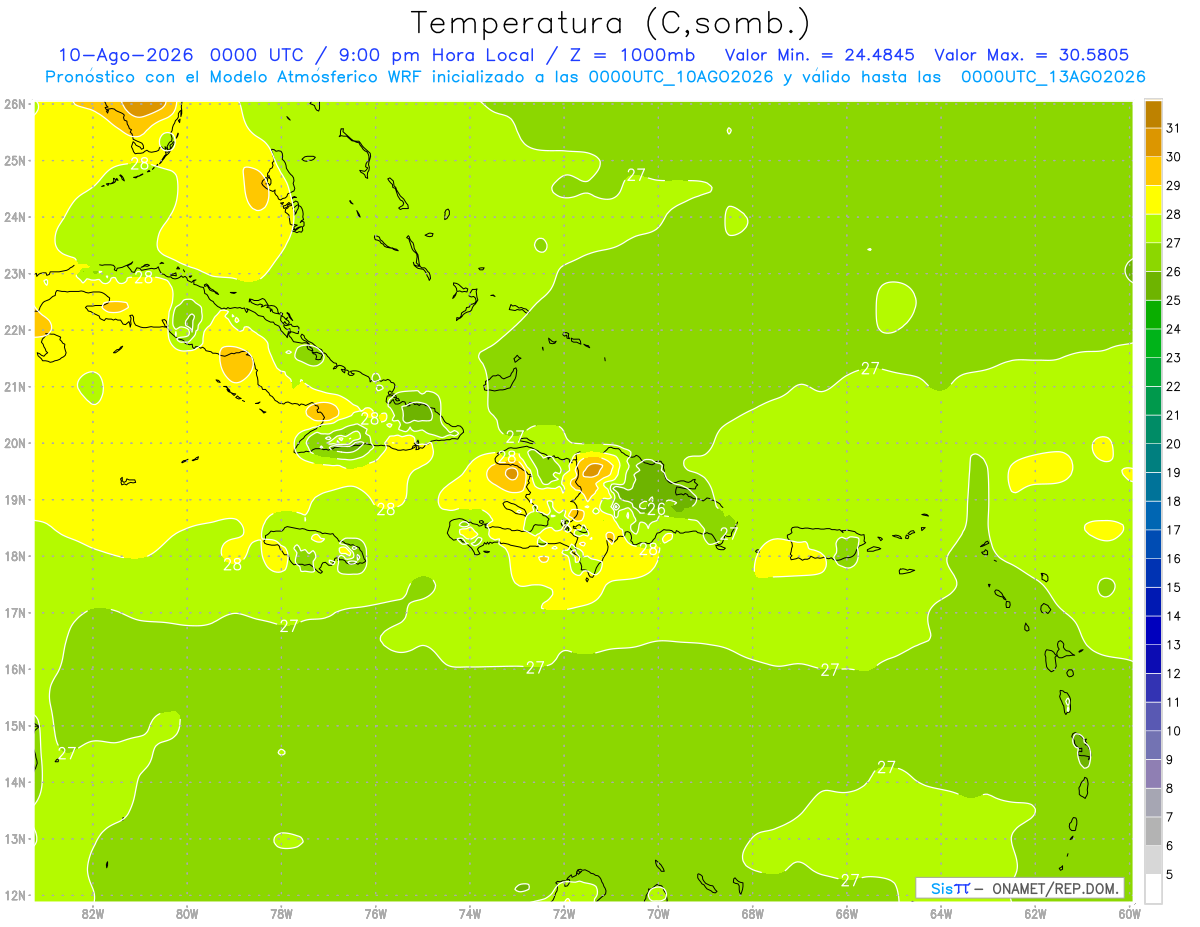
Task: Pick the yellow-green swatch between 27 and 28
Action: [x=1153, y=228]
